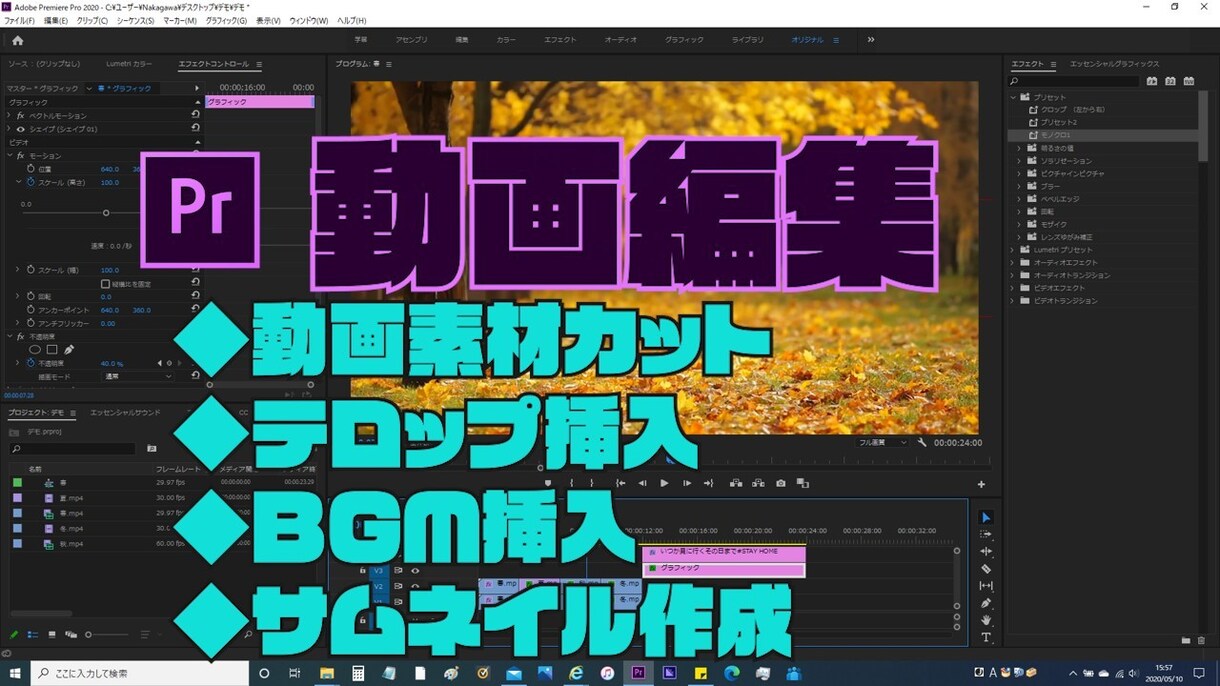
Task: Select the Razor tool
Action: click(x=986, y=568)
